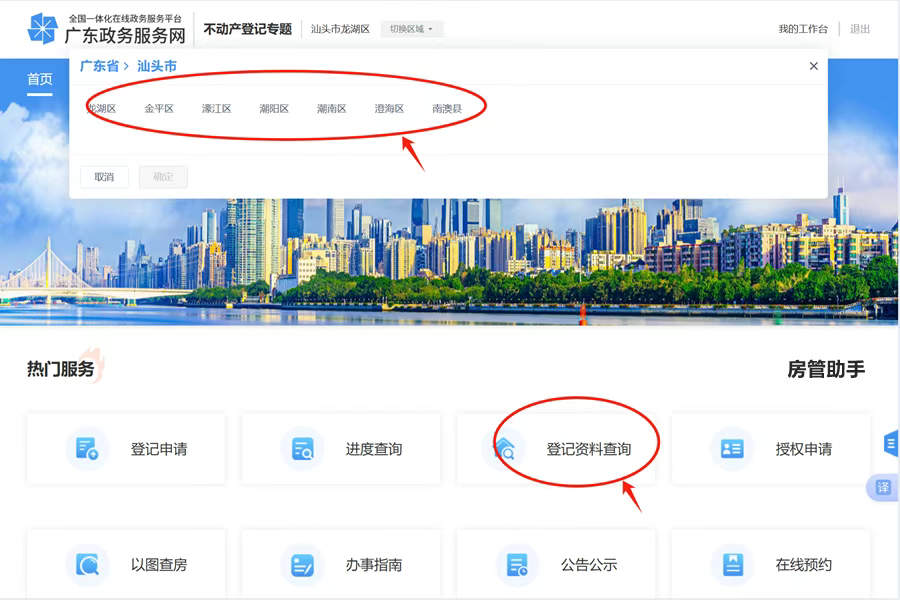Click the floating 译 translate button
This screenshot has height=600, width=900.
883,487
